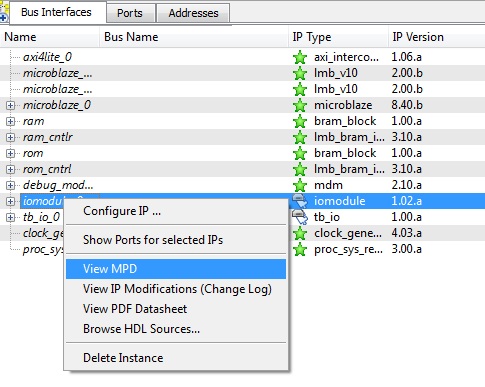Viewport: 485px width, 387px height.
Task: Open the Addresses tab
Action: click(x=193, y=13)
